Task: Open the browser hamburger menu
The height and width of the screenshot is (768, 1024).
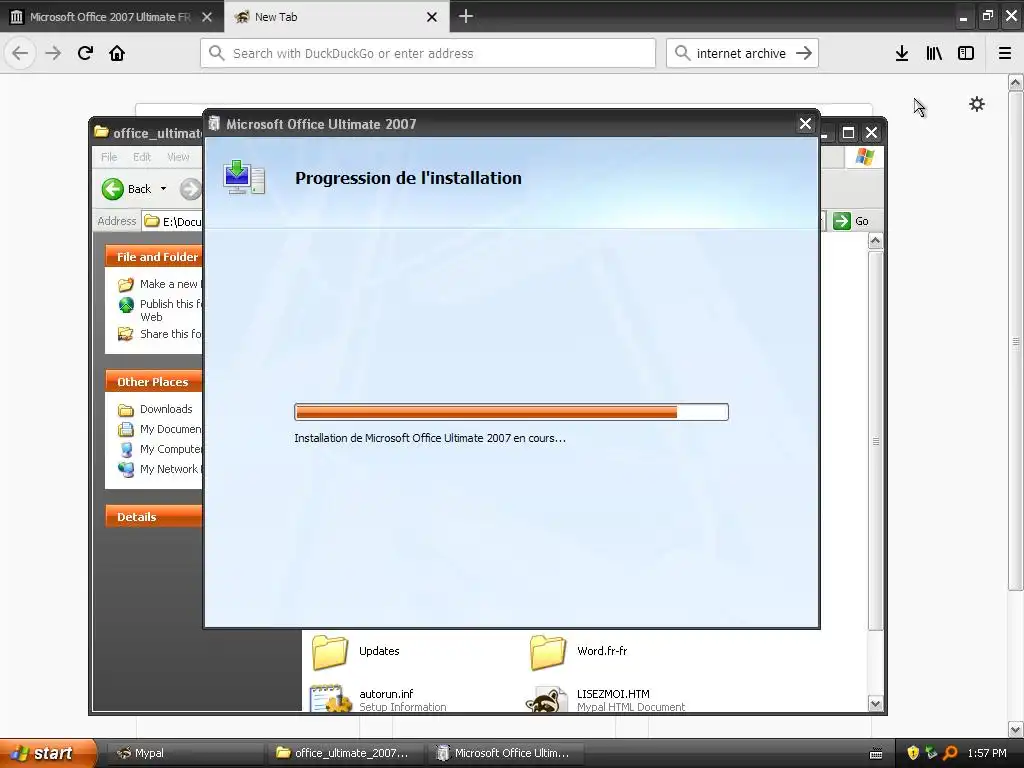Action: tap(1005, 53)
